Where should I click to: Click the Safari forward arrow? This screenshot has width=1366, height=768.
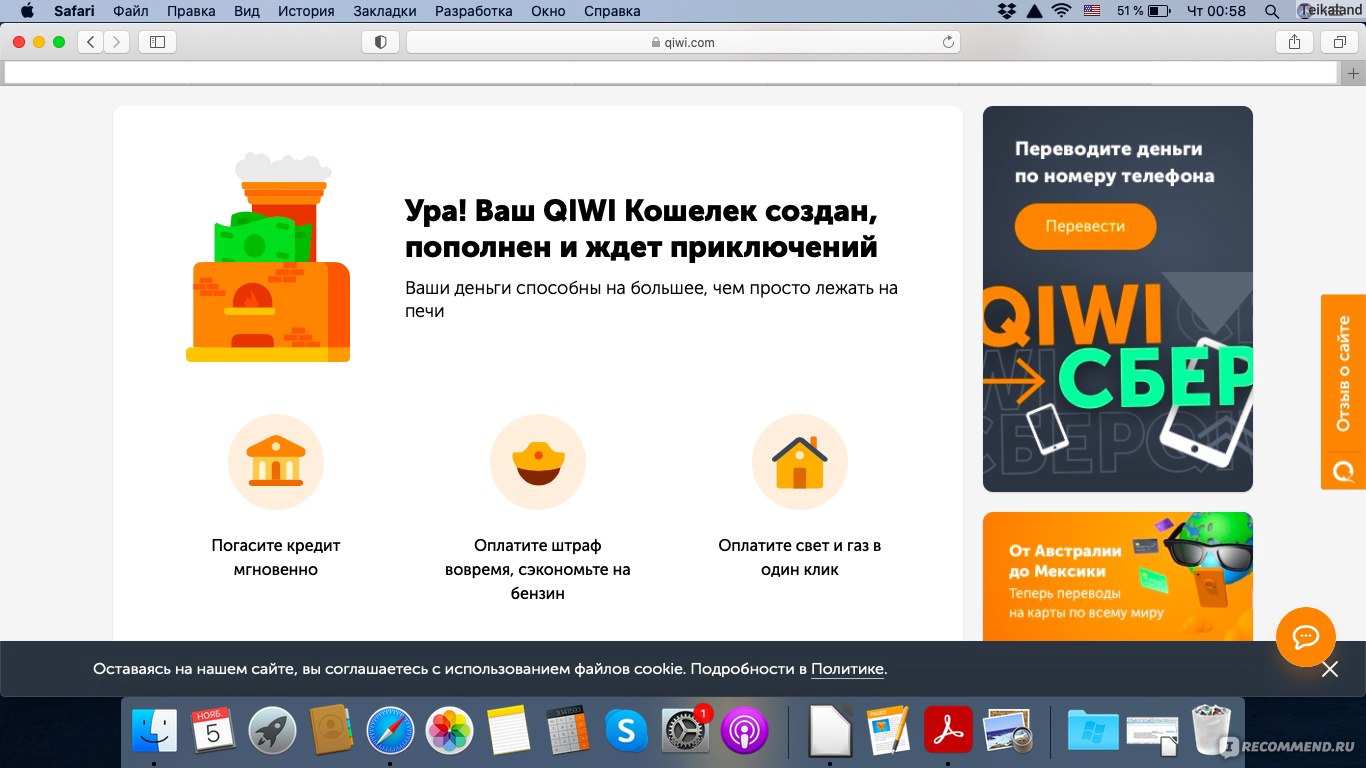click(x=117, y=42)
